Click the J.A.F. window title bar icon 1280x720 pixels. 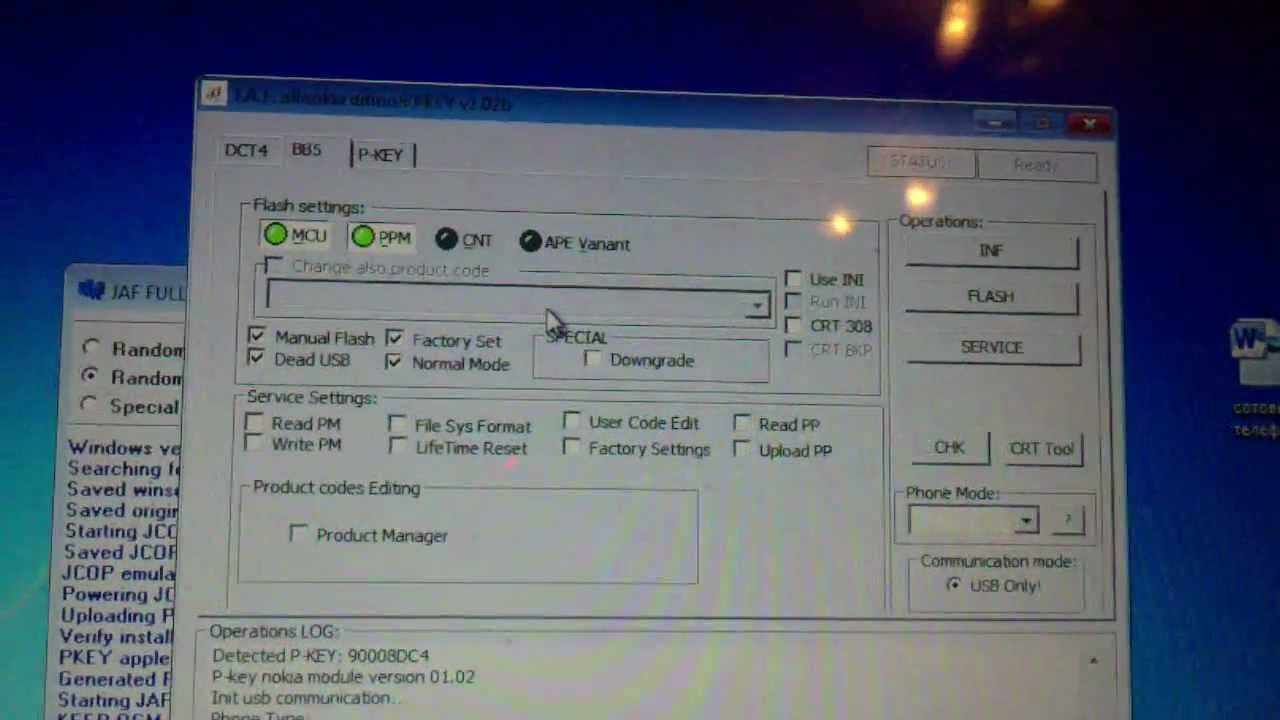coord(213,94)
